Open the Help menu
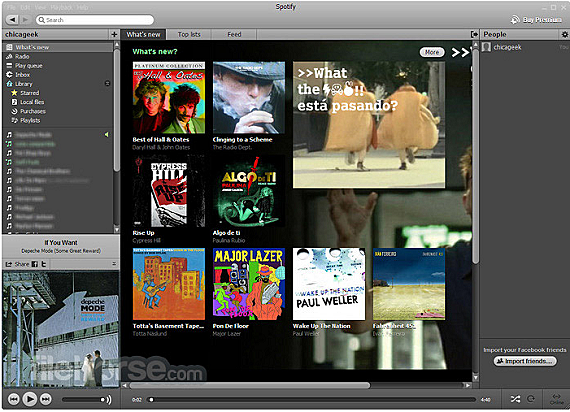The image size is (570, 412). click(83, 7)
